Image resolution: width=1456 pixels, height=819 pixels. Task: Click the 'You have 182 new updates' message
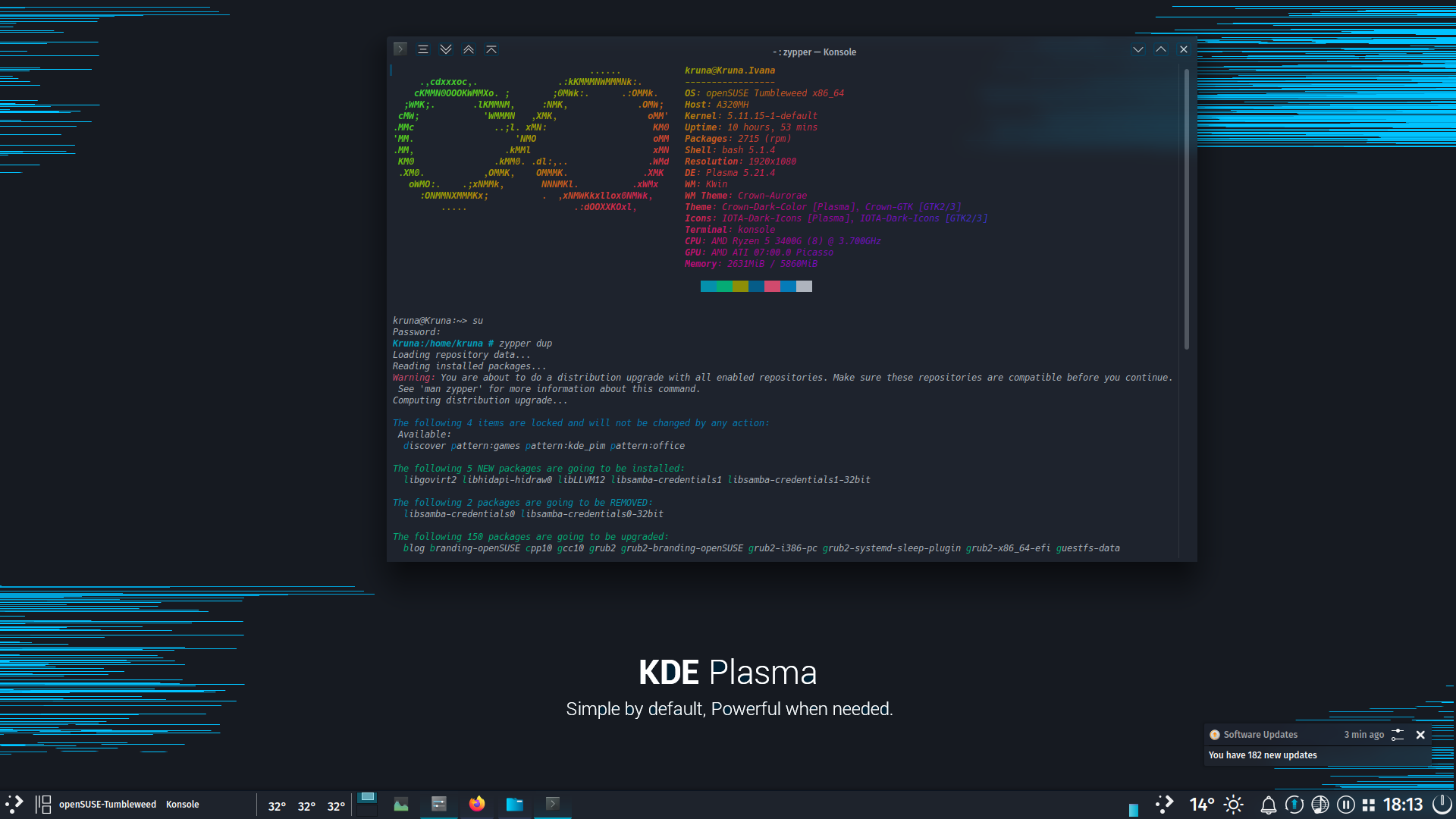pos(1263,755)
